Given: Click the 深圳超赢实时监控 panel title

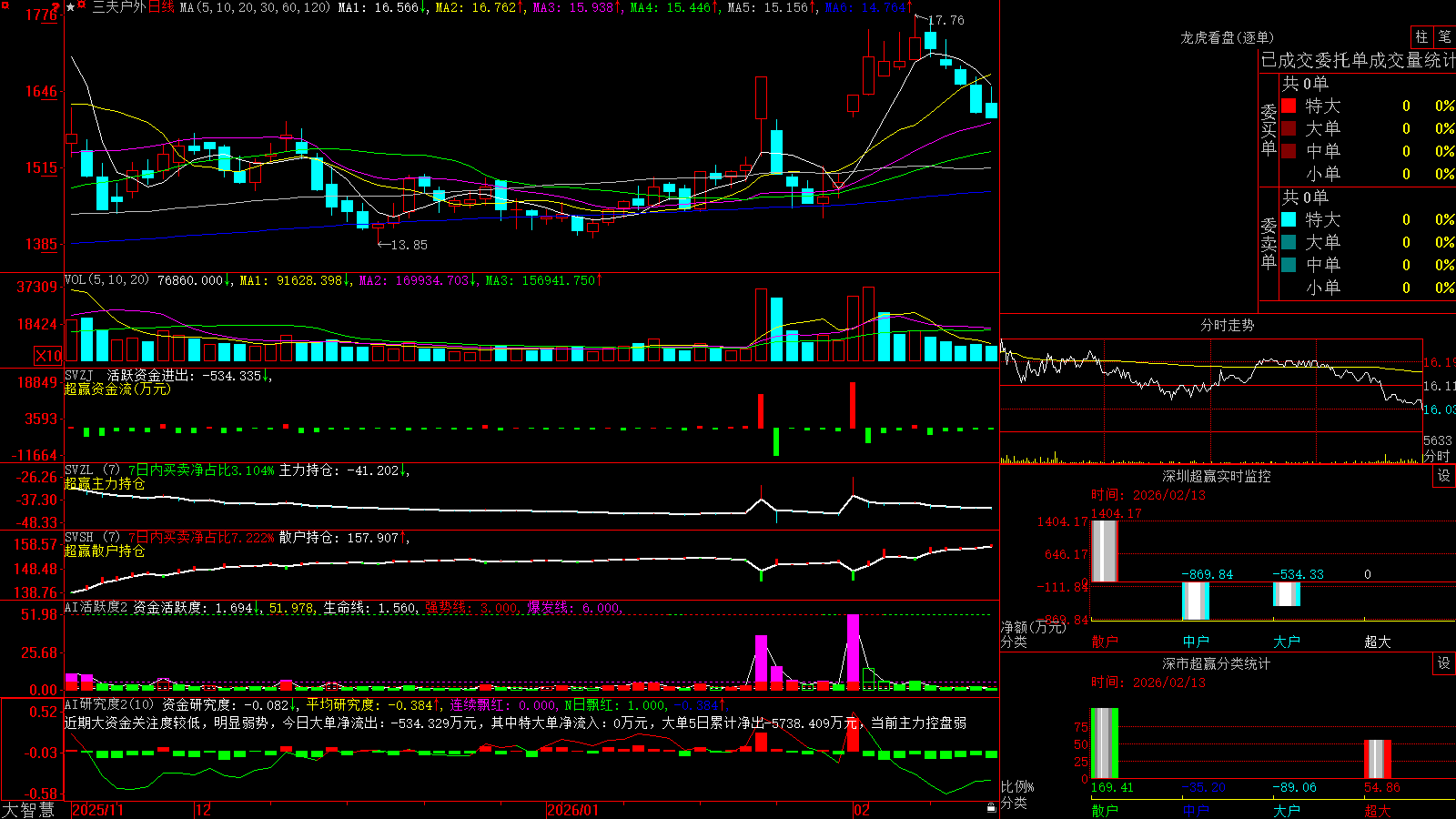Looking at the screenshot, I should 1217,476.
